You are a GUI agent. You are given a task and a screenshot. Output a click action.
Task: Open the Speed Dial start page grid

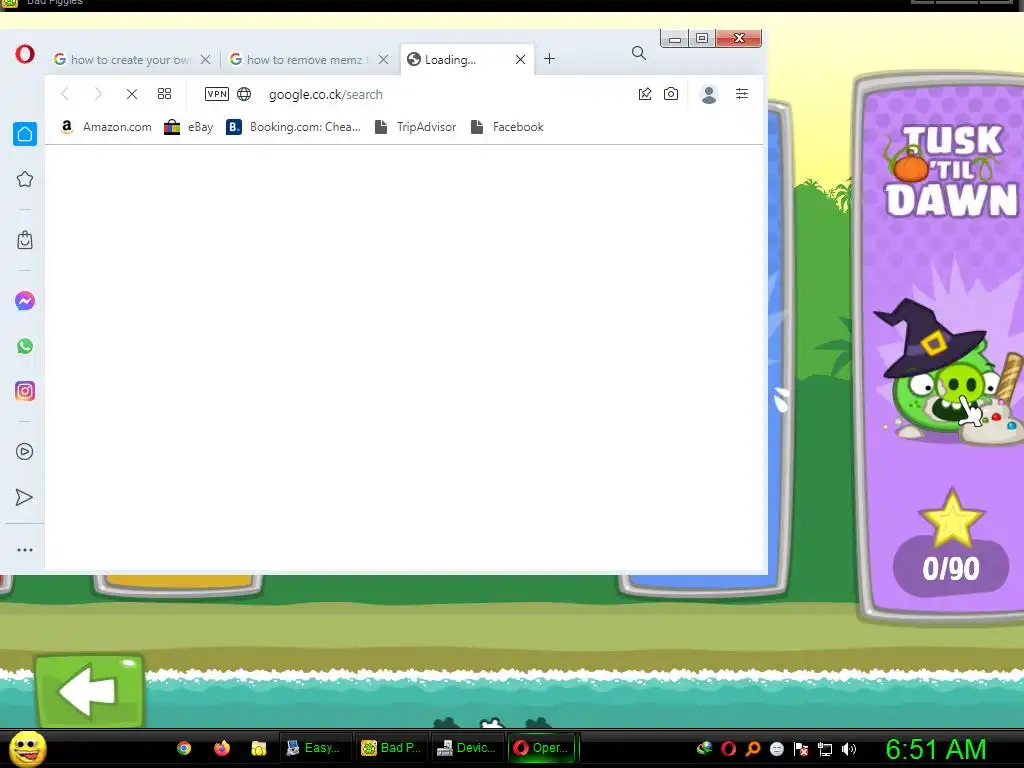point(165,94)
